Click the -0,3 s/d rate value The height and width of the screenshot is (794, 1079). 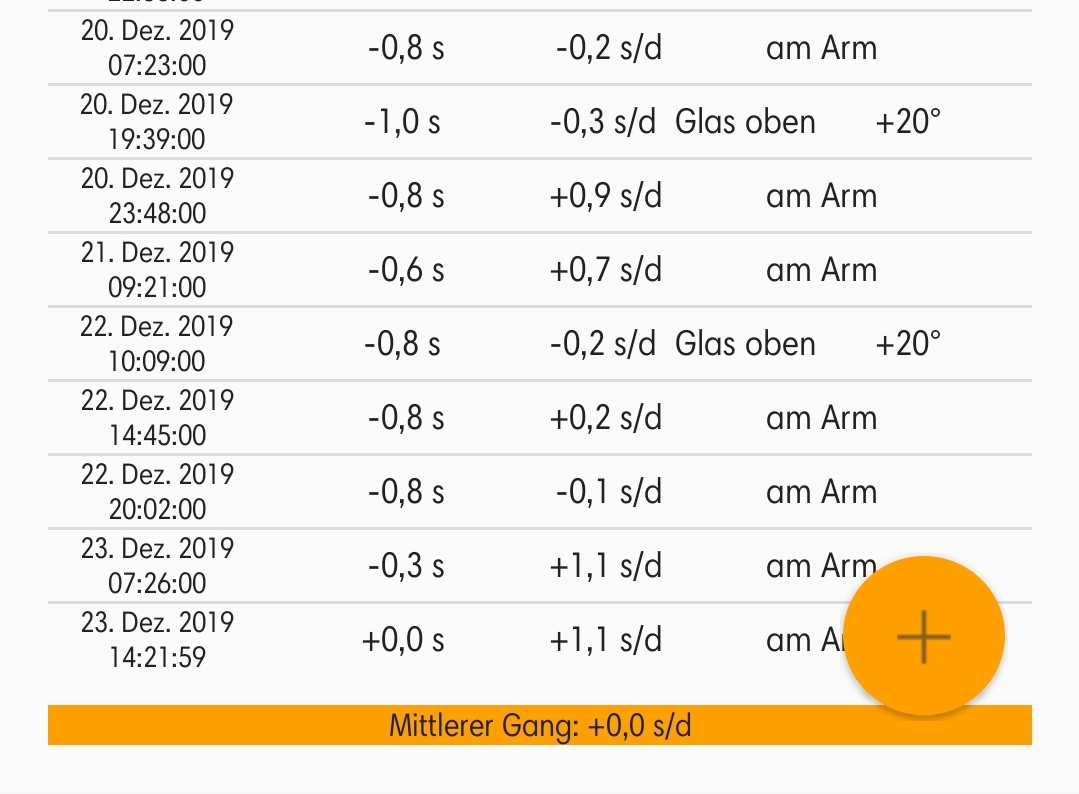click(x=603, y=122)
